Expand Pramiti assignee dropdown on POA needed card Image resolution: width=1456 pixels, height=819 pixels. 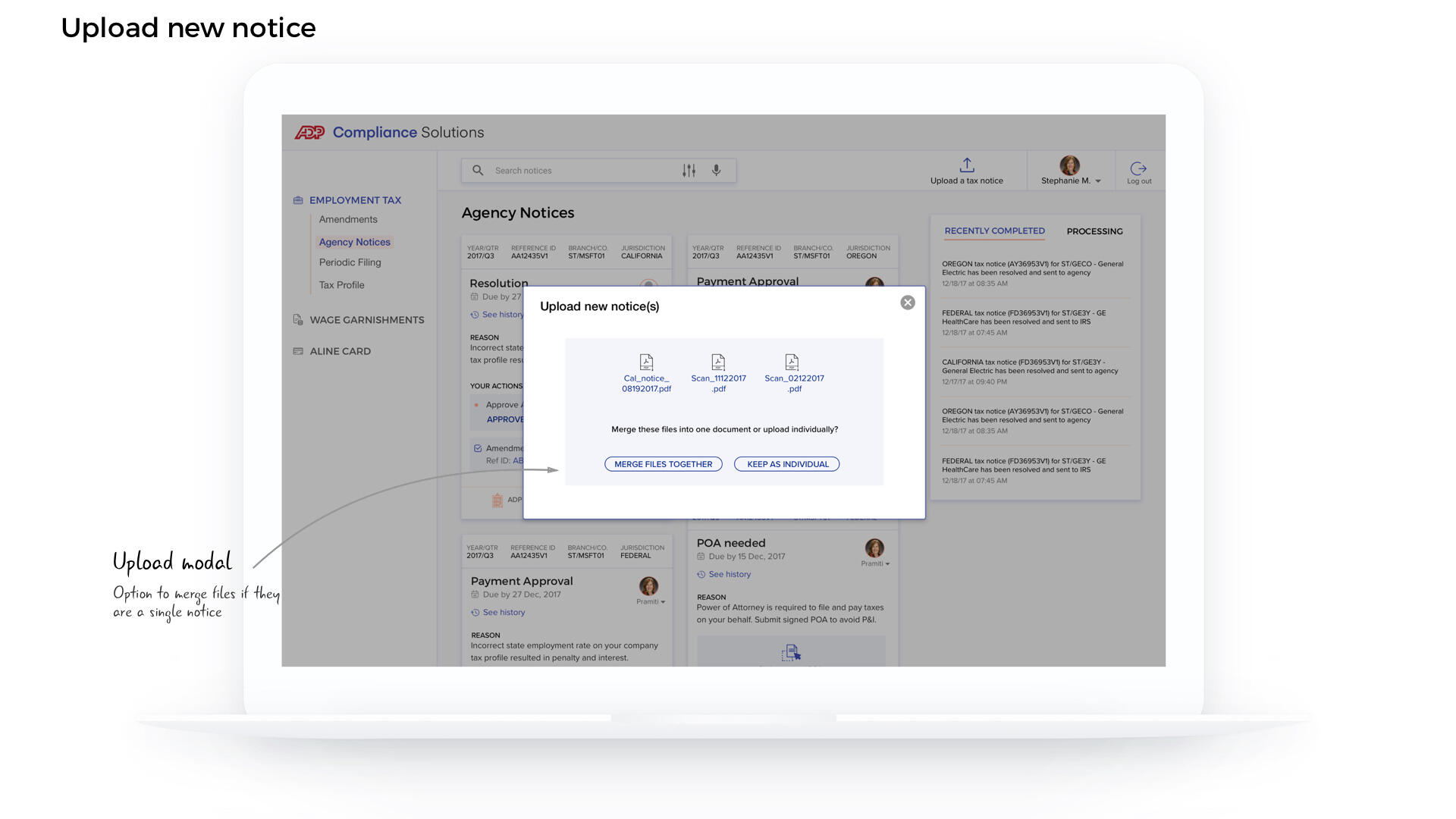coord(876,563)
